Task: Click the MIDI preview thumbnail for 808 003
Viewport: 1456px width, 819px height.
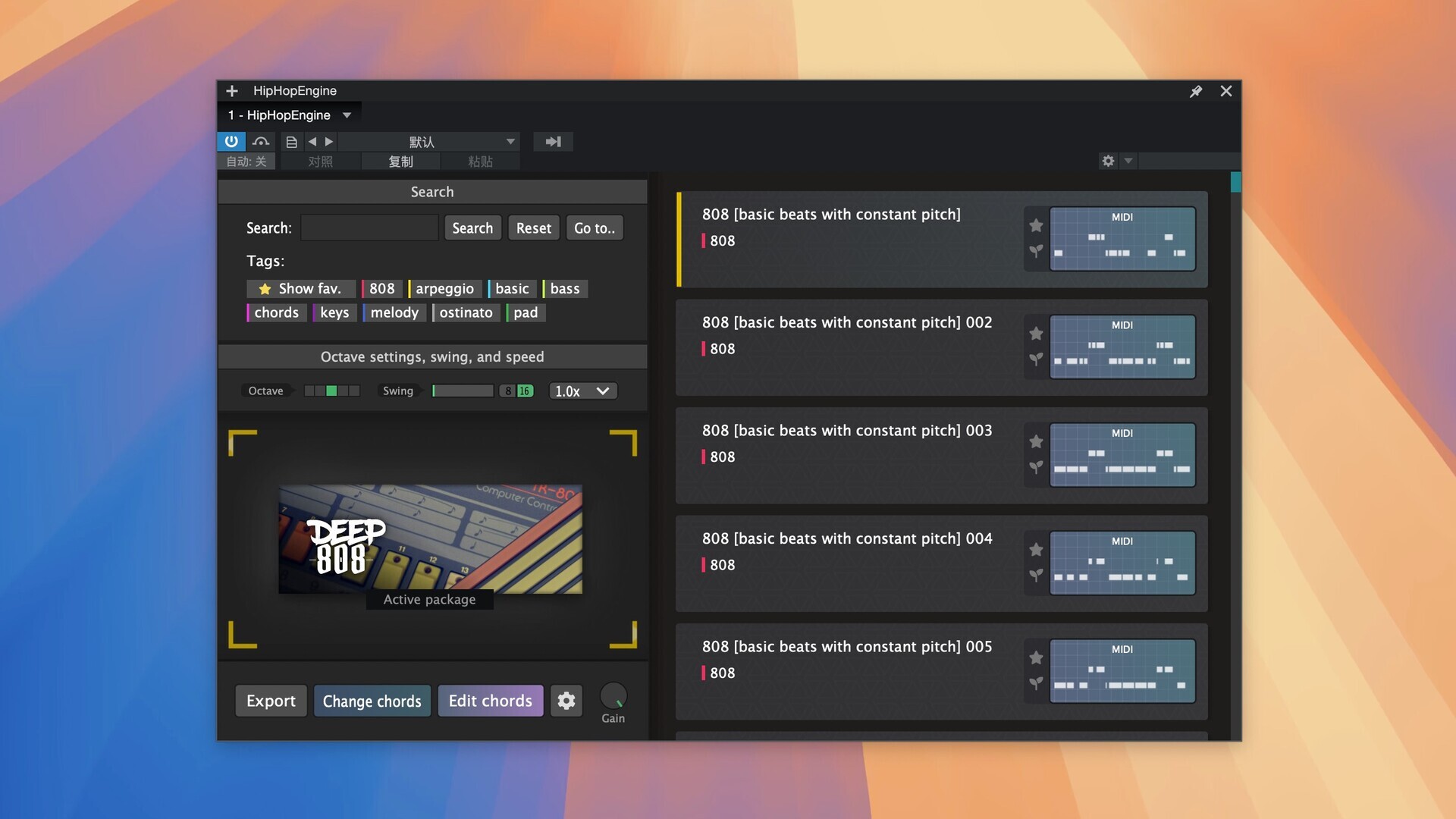Action: pos(1122,454)
